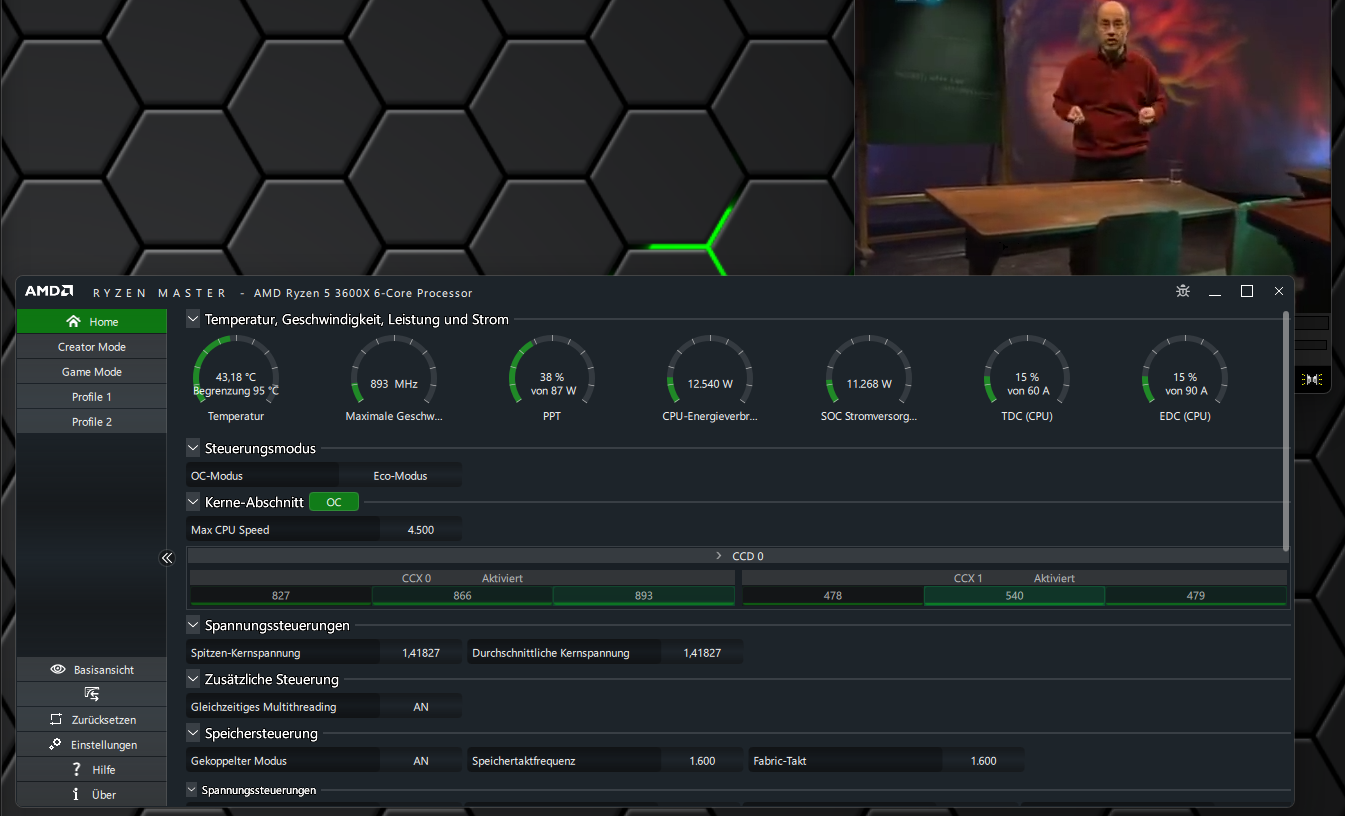Open Einstellungen in sidebar

92,744
